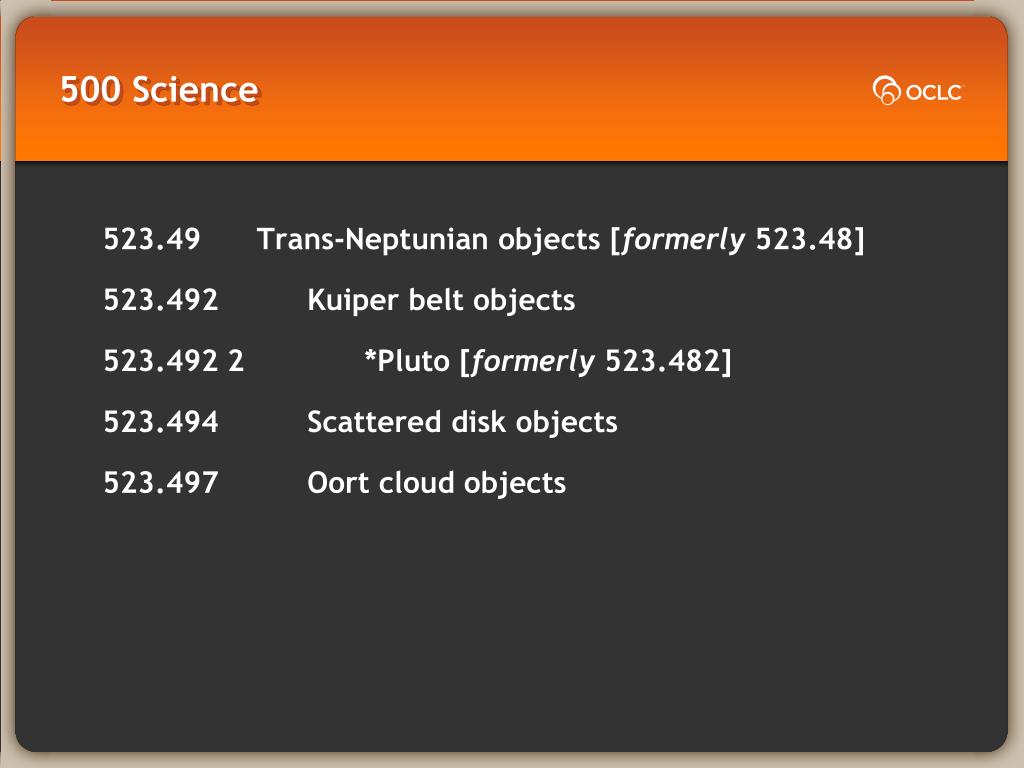Click the asterisk before Pluto
This screenshot has height=768, width=1024.
click(x=370, y=355)
